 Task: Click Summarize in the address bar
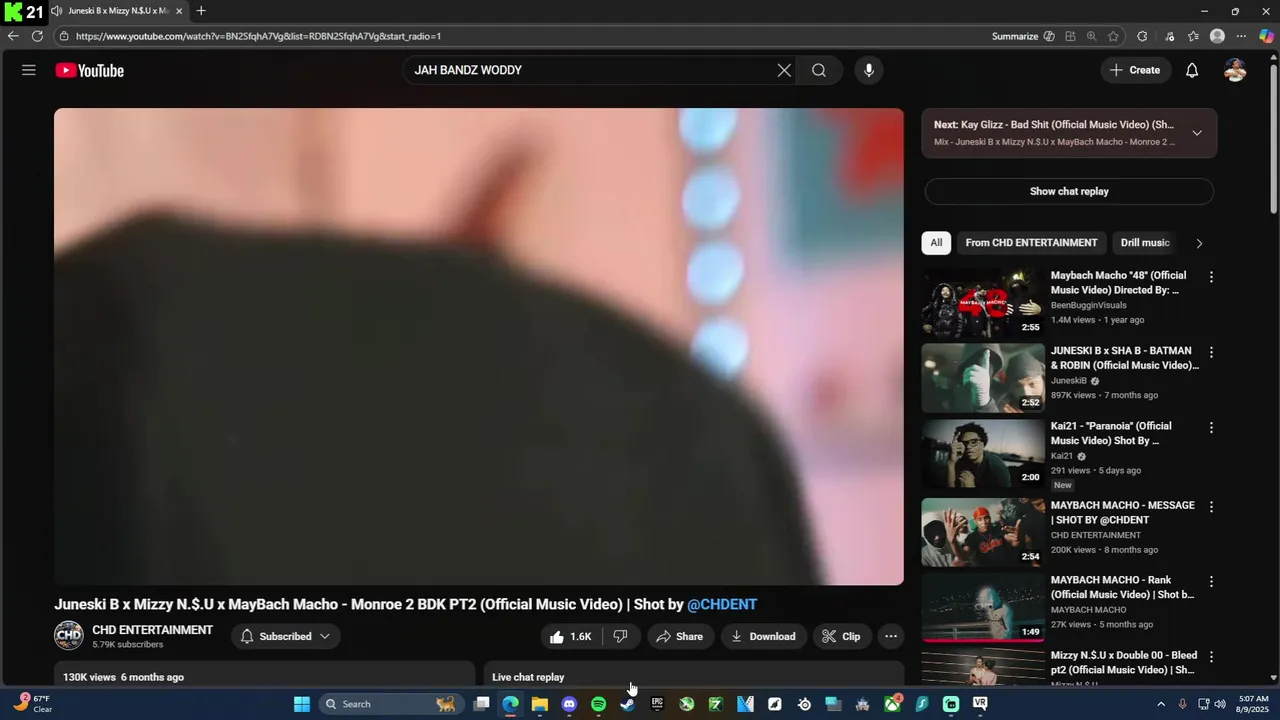click(1023, 36)
